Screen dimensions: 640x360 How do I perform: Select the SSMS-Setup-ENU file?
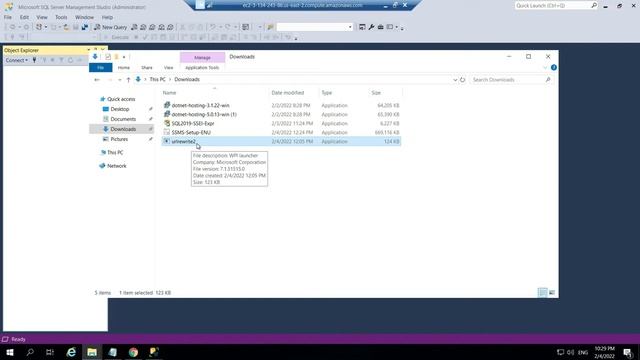pyautogui.click(x=191, y=132)
